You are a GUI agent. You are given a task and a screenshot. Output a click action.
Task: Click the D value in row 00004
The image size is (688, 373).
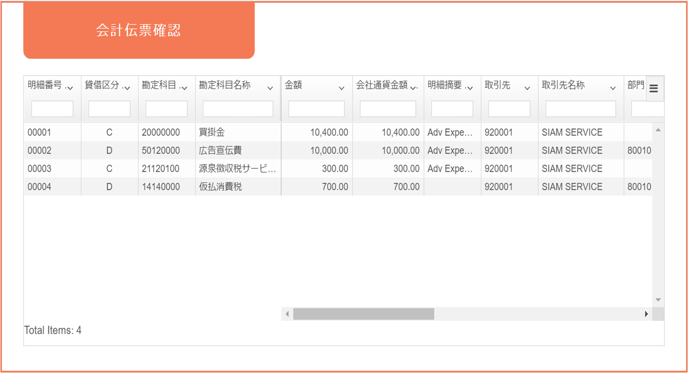pos(109,186)
